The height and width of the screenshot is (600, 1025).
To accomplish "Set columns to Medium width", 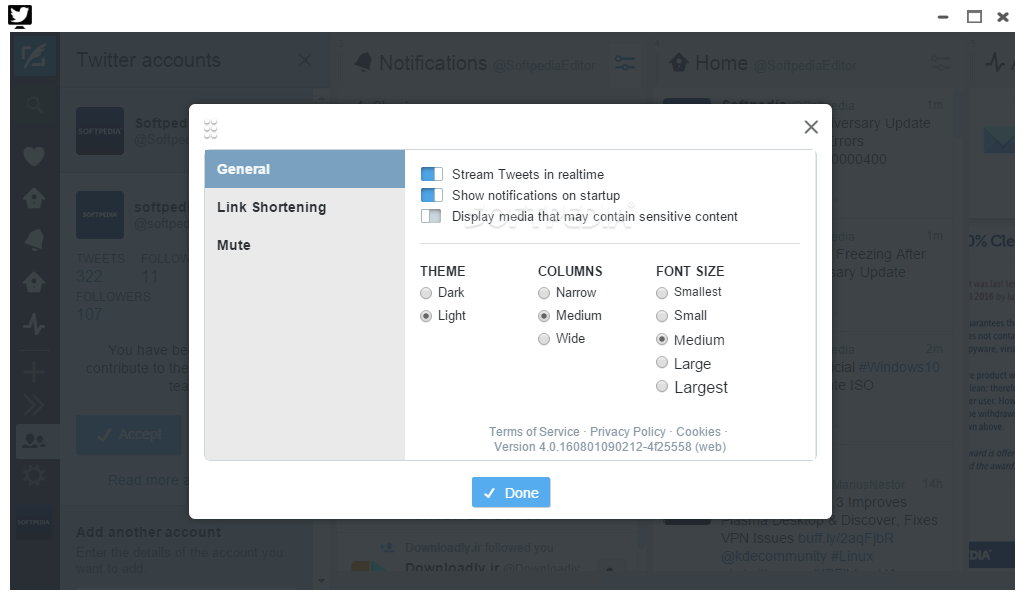I will pyautogui.click(x=544, y=316).
